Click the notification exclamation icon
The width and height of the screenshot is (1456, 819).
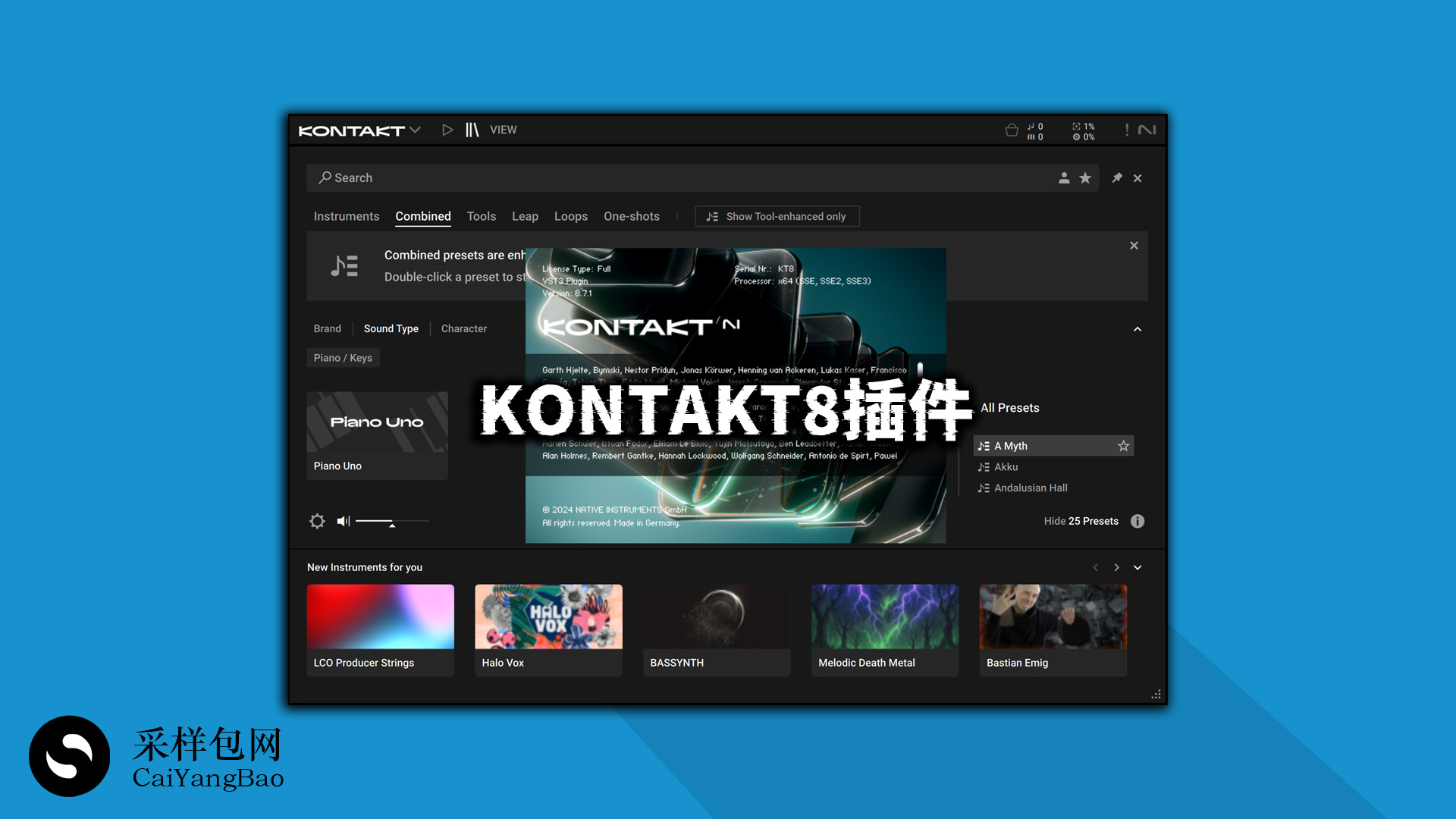coord(1126,129)
